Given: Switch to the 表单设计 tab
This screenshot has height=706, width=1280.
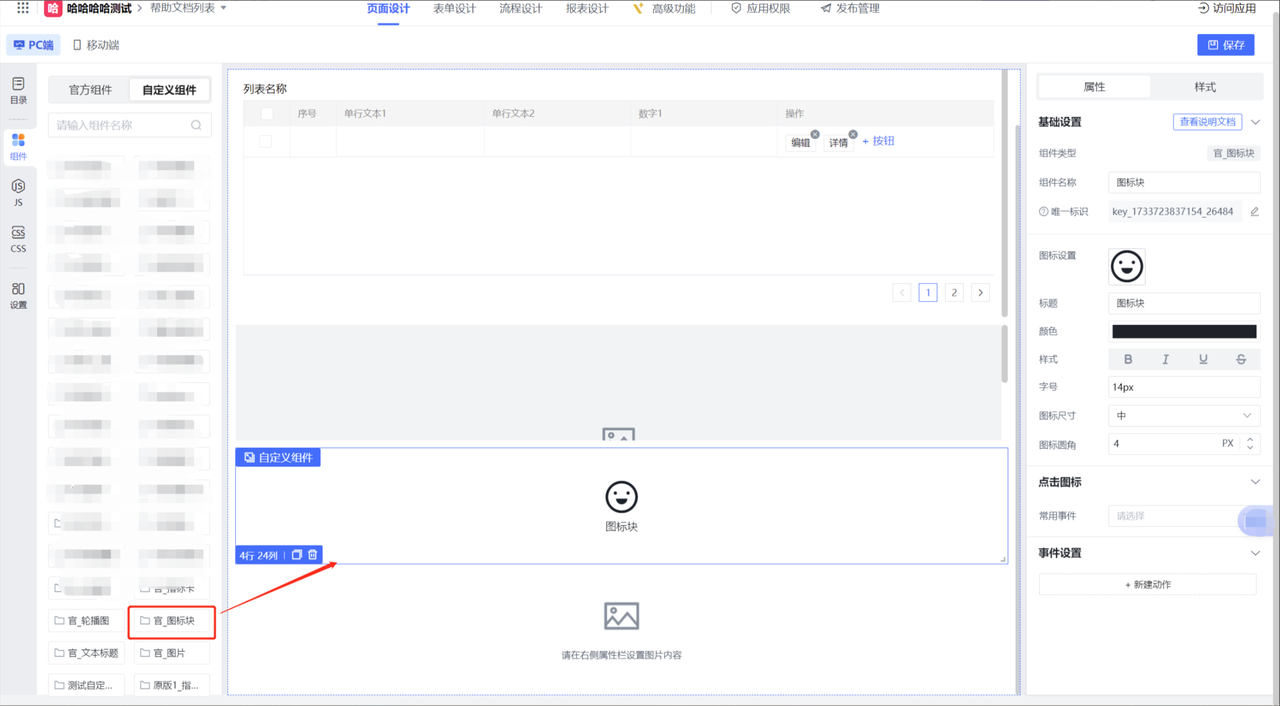Looking at the screenshot, I should point(454,9).
